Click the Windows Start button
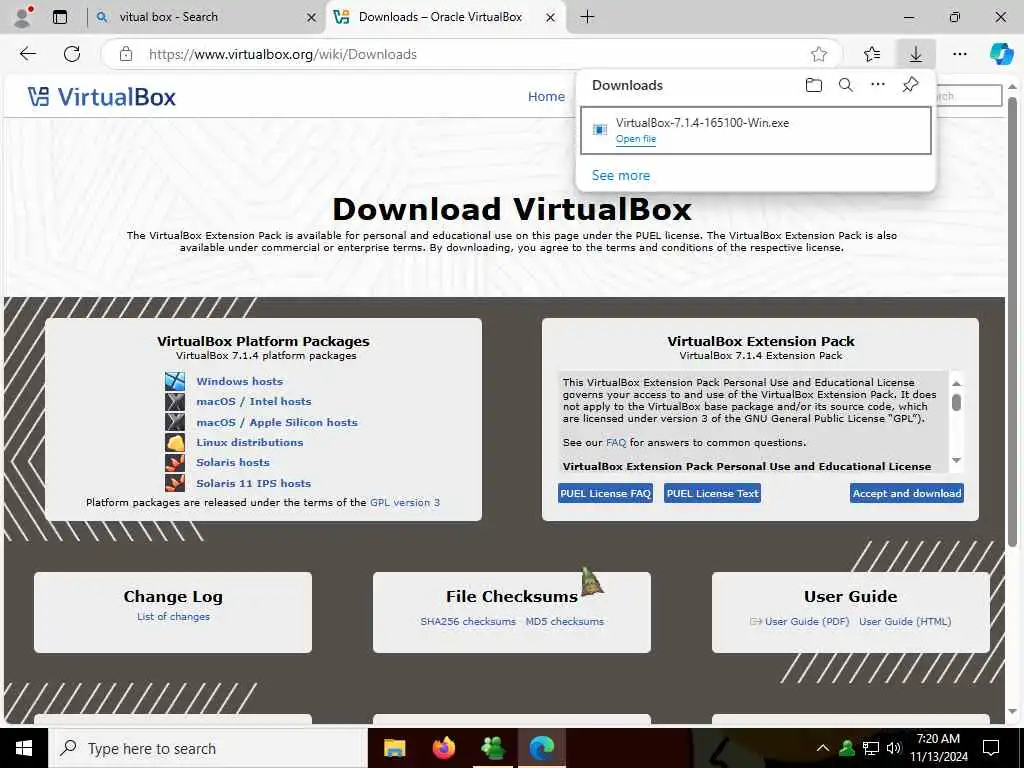This screenshot has width=1024, height=768. (x=24, y=748)
